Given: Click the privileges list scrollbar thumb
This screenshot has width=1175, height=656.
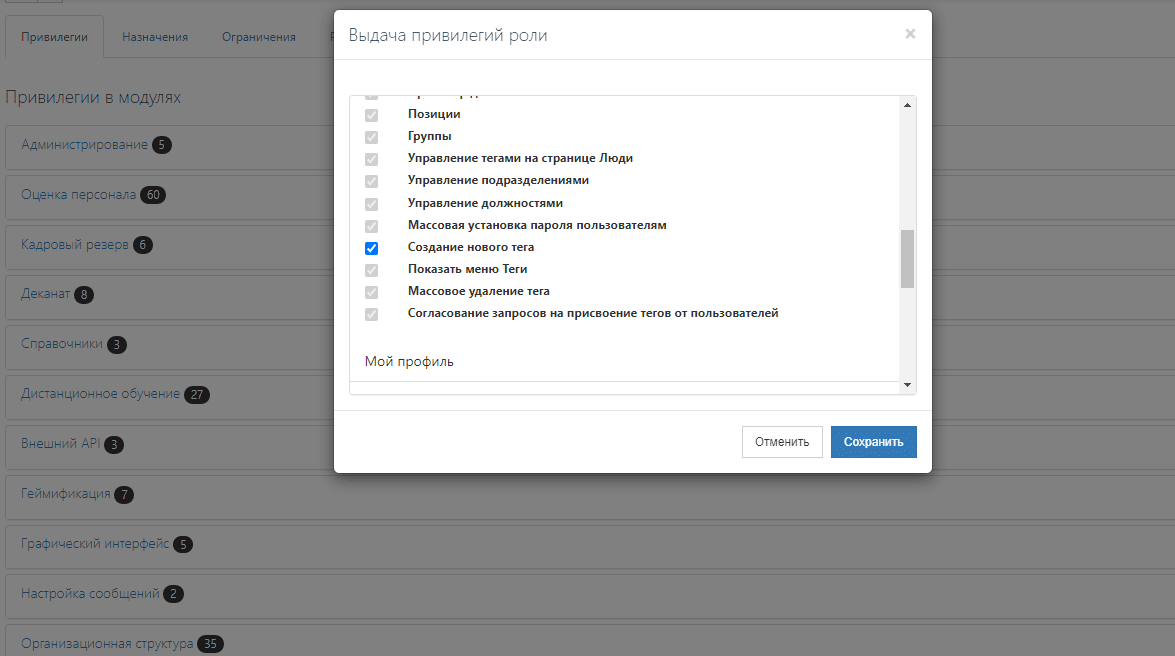Looking at the screenshot, I should (x=907, y=259).
